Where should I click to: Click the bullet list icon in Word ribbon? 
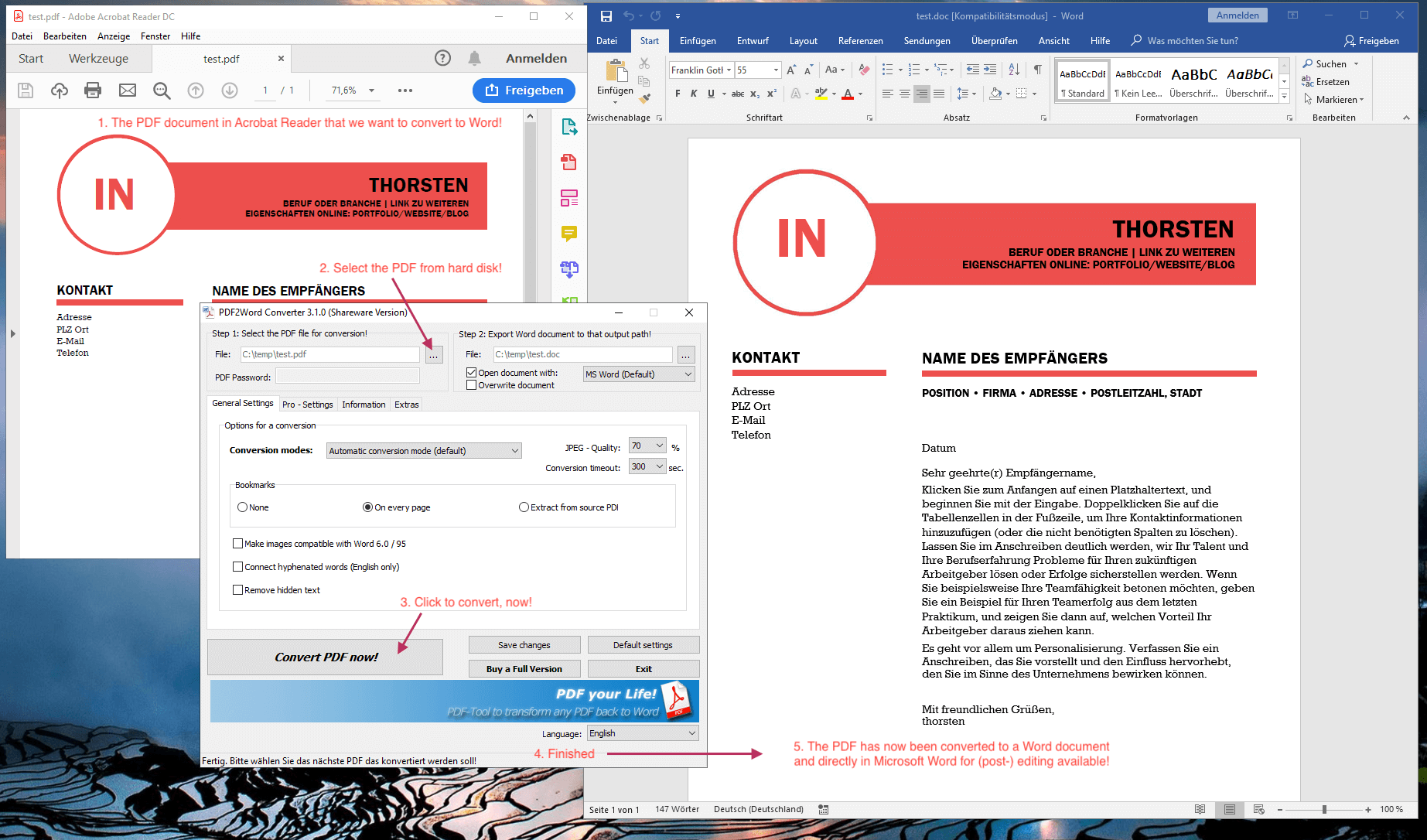[x=888, y=70]
